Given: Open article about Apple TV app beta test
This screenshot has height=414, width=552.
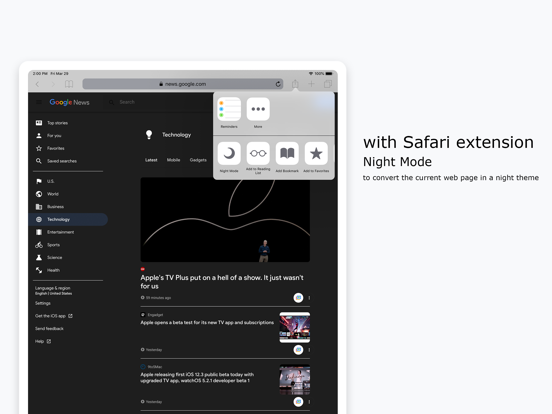Looking at the screenshot, I should pos(207,322).
